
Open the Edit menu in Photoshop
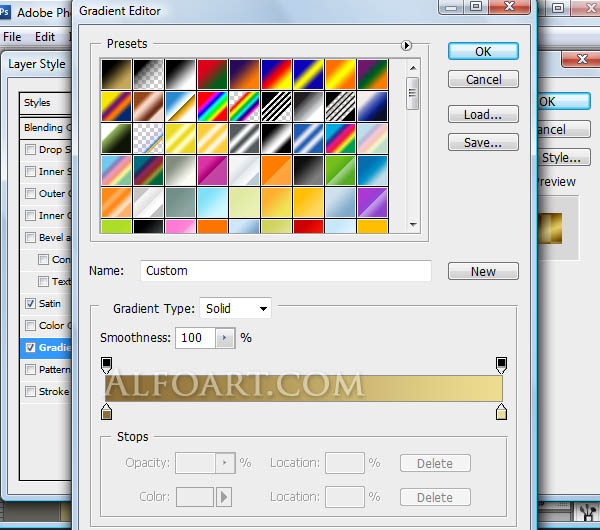[x=45, y=37]
